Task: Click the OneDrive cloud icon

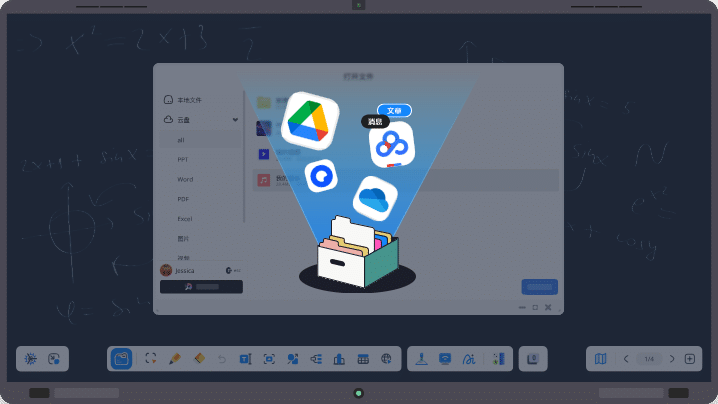Action: click(x=375, y=198)
